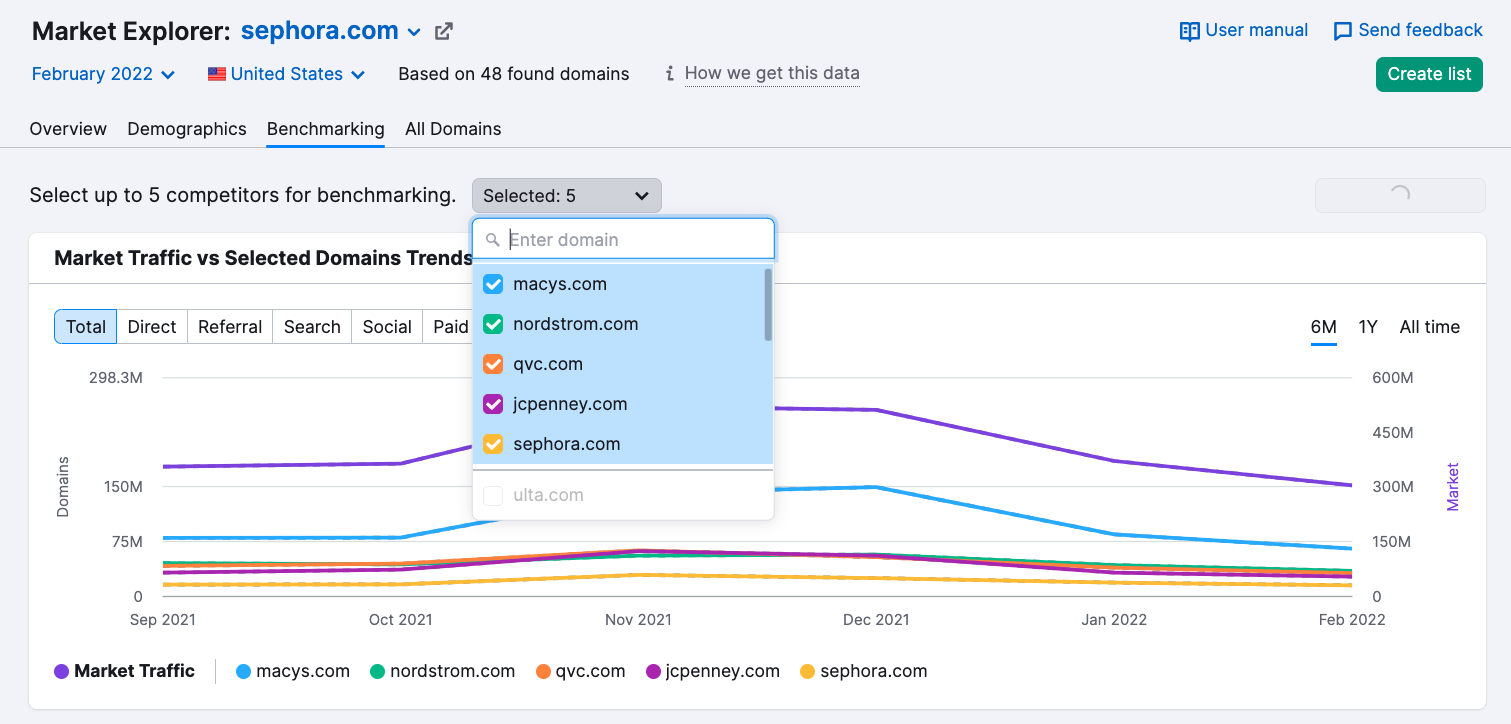The image size is (1511, 724).
Task: Click the loading button at right
Action: coord(1400,195)
